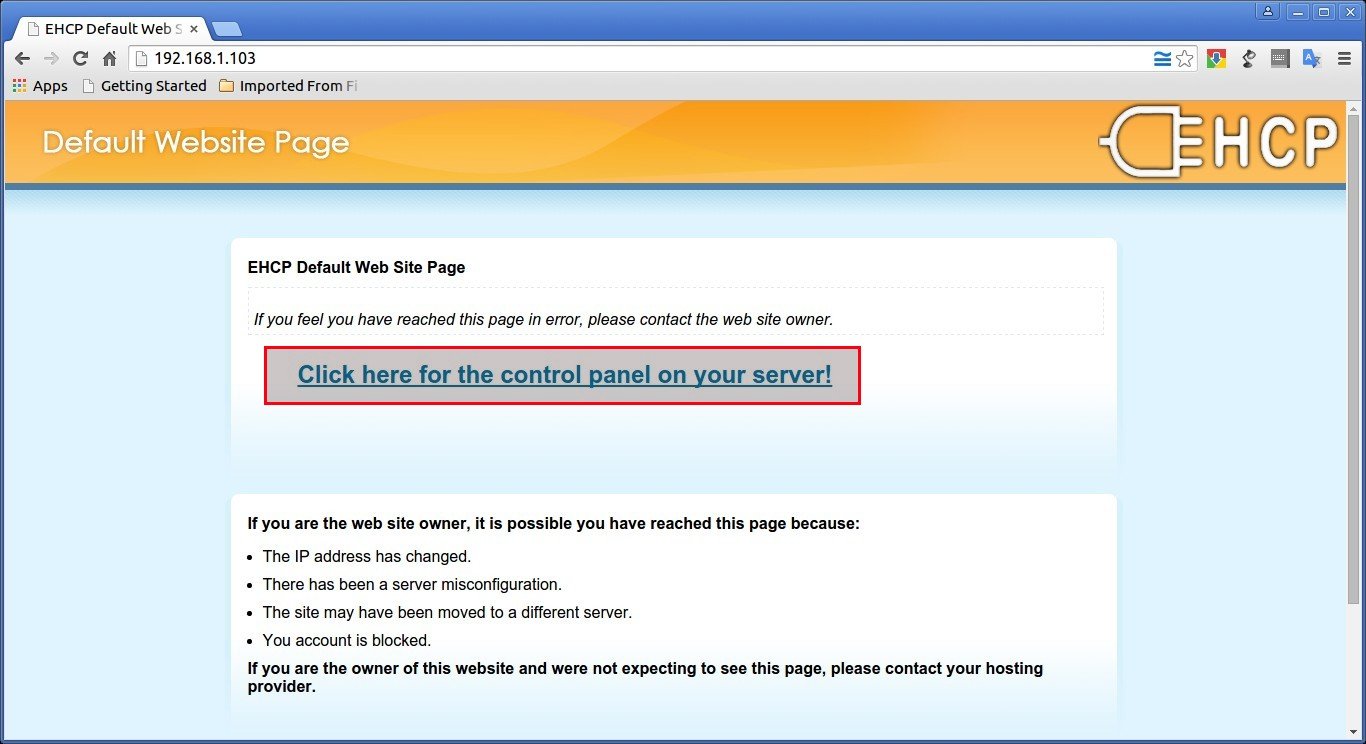Click the address bar showing 192.168.1.103
Image resolution: width=1366 pixels, height=744 pixels.
640,59
